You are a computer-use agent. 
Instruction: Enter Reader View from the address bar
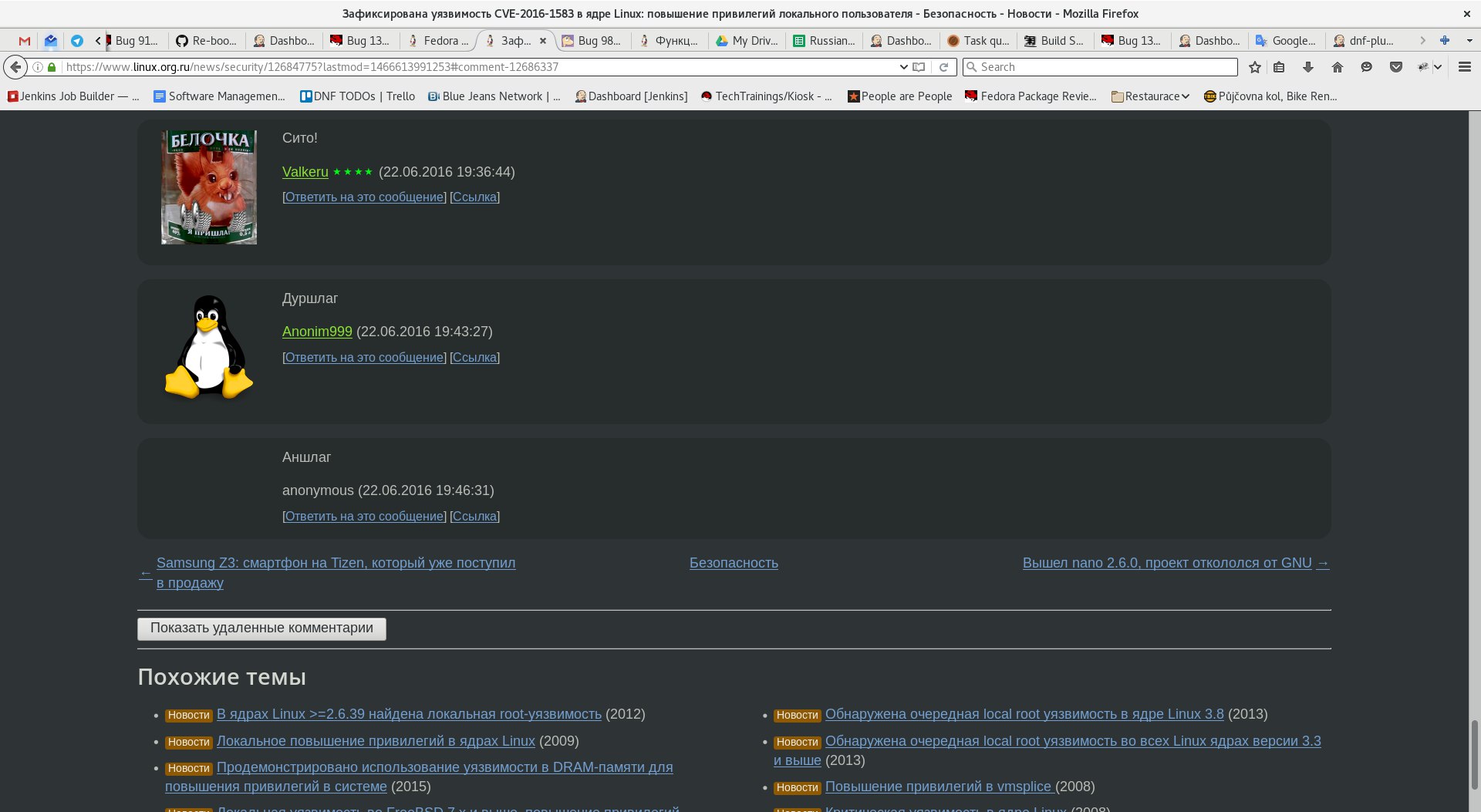(919, 67)
